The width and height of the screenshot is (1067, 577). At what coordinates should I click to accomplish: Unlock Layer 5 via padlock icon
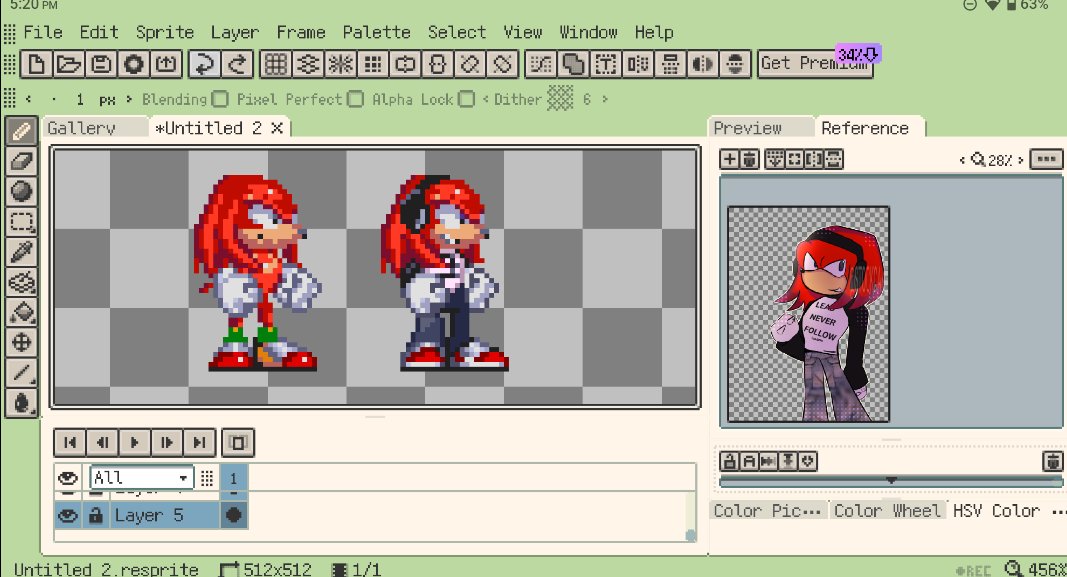point(96,515)
